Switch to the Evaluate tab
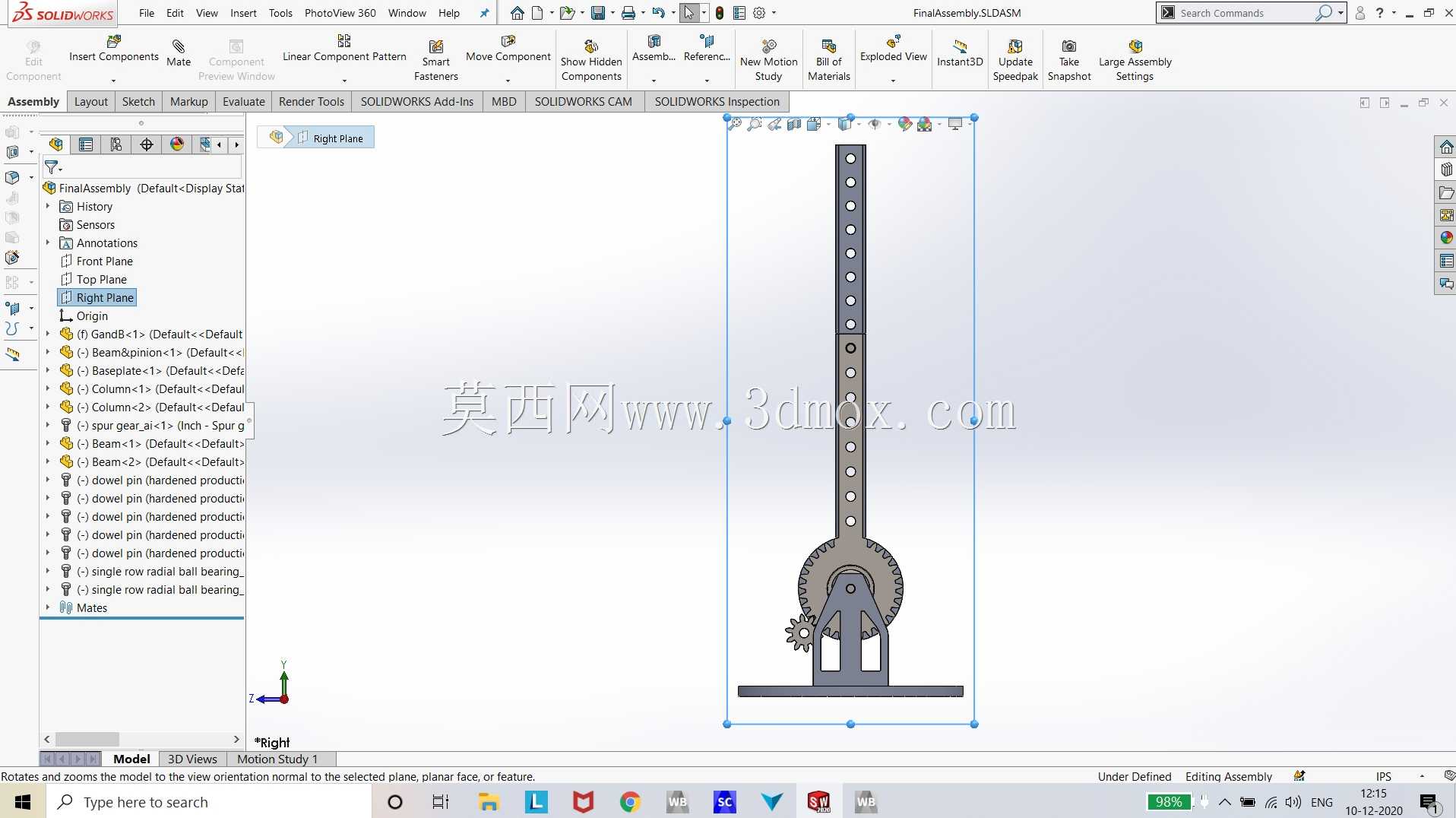The image size is (1456, 818). (x=244, y=101)
